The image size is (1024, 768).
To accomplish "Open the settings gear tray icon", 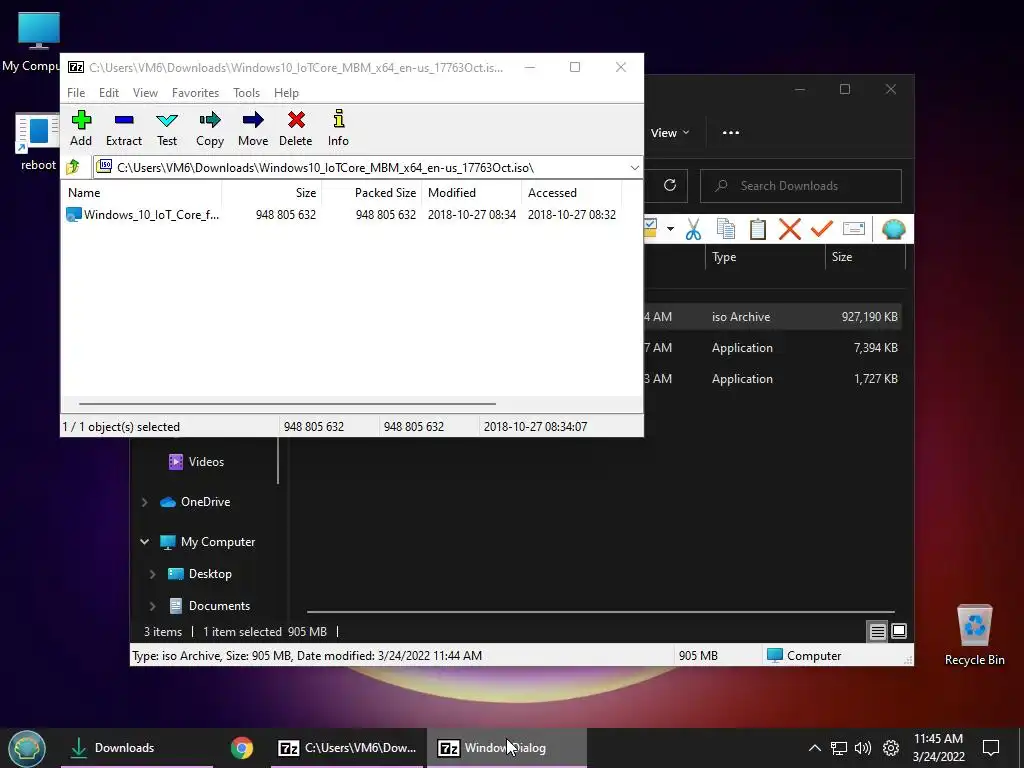I will (x=891, y=748).
